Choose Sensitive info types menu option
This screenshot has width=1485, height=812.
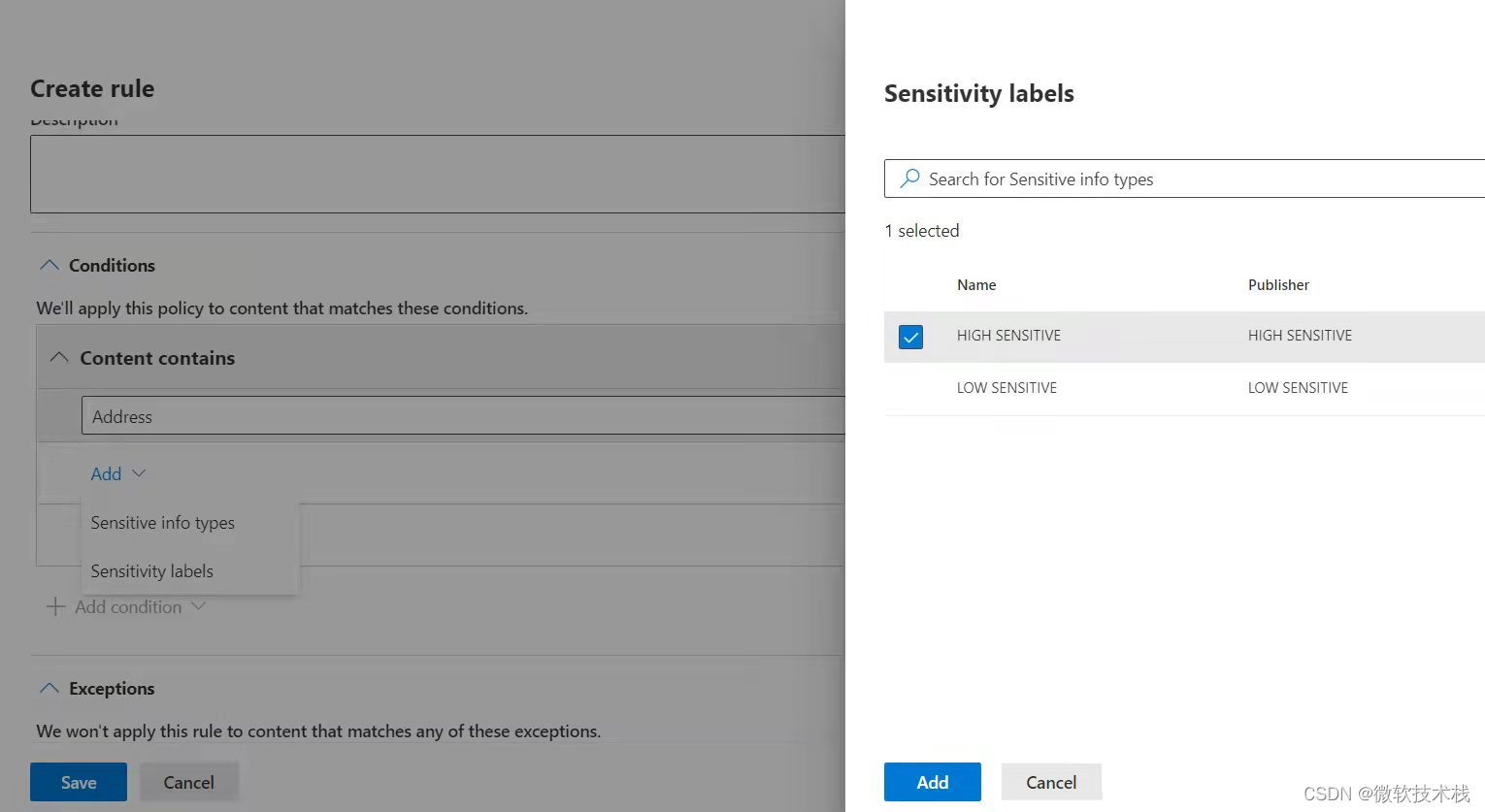coord(162,523)
